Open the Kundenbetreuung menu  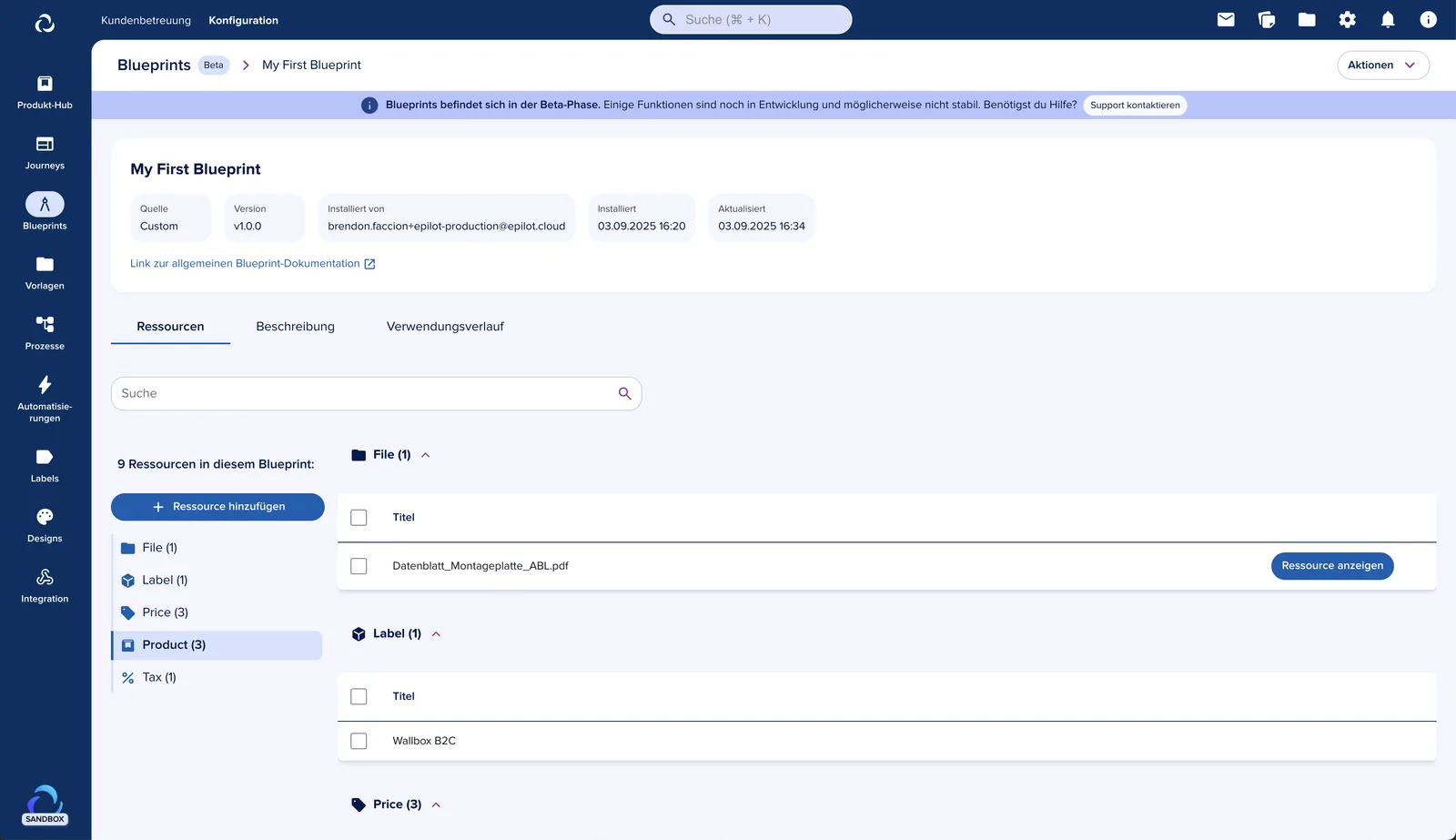coord(146,20)
